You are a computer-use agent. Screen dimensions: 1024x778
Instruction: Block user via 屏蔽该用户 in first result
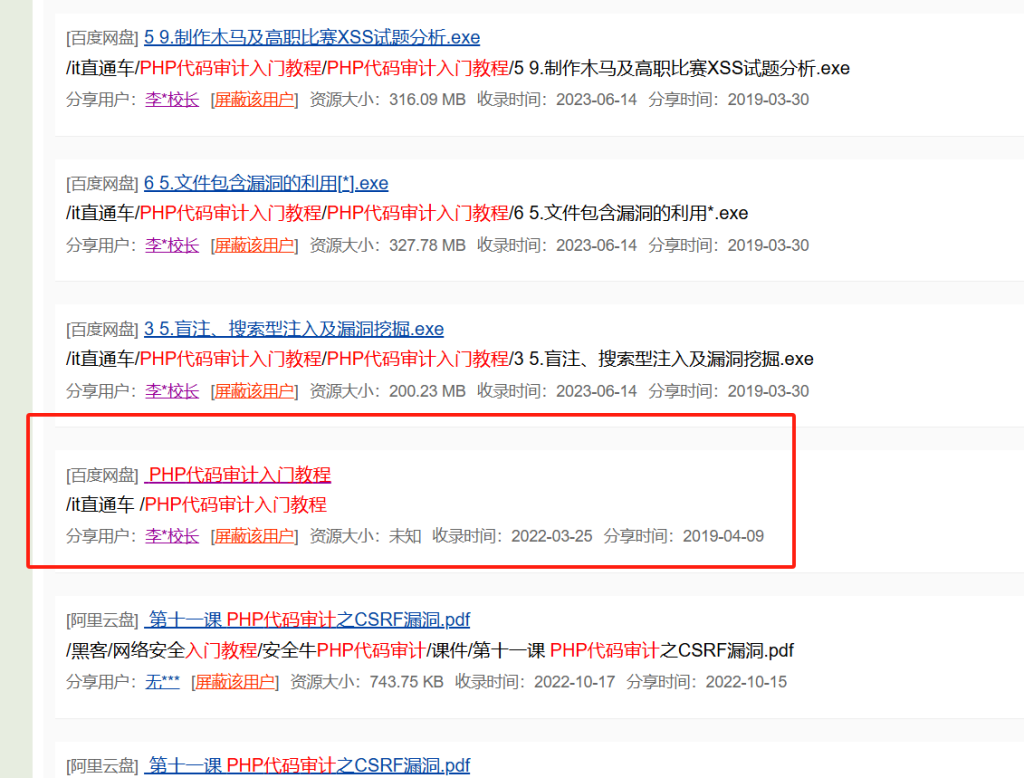(x=254, y=101)
